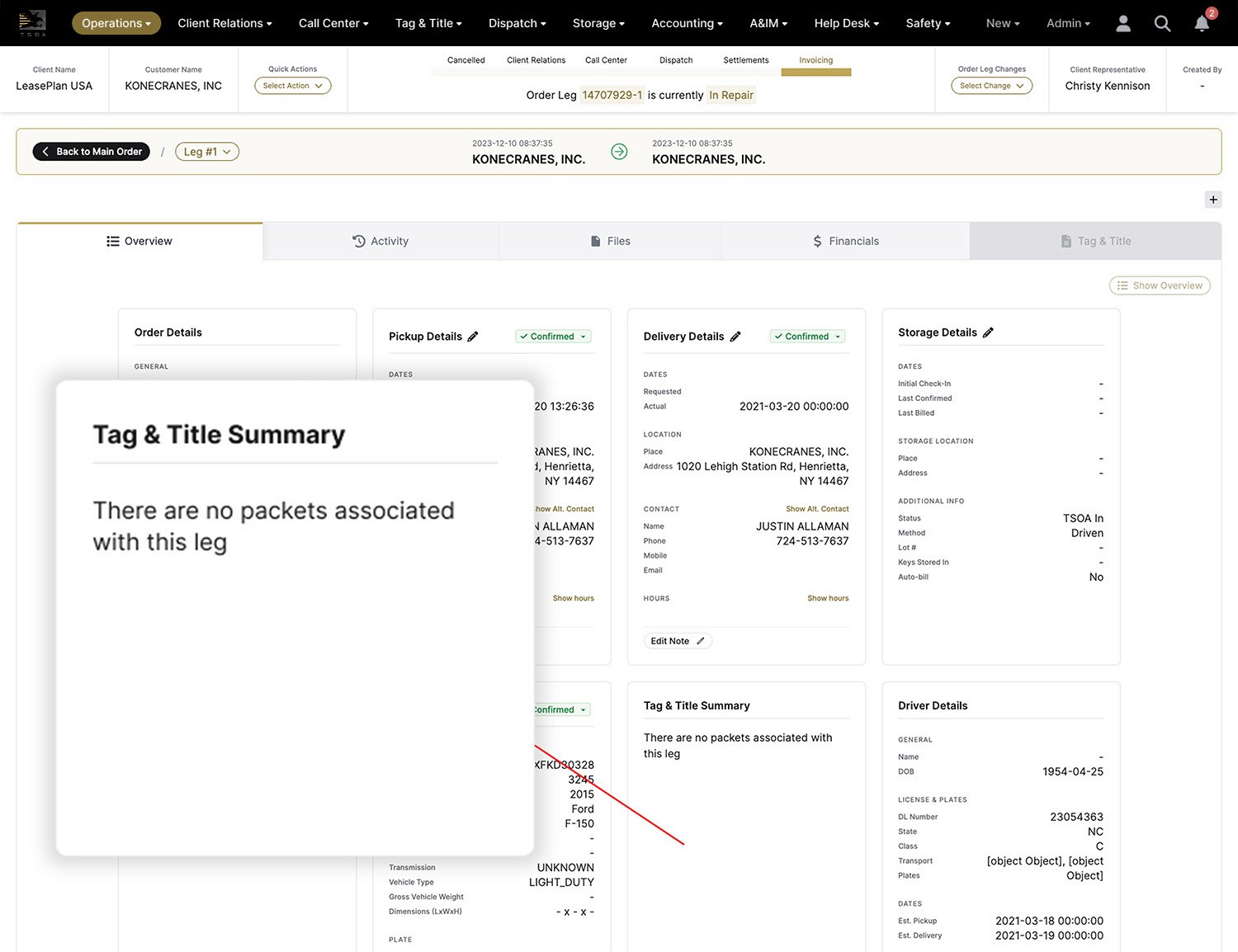The image size is (1238, 952).
Task: Click Show hours in Delivery Details
Action: click(828, 598)
